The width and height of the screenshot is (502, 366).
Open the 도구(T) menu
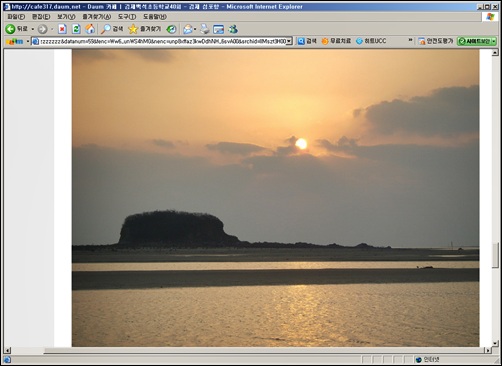(x=127, y=17)
